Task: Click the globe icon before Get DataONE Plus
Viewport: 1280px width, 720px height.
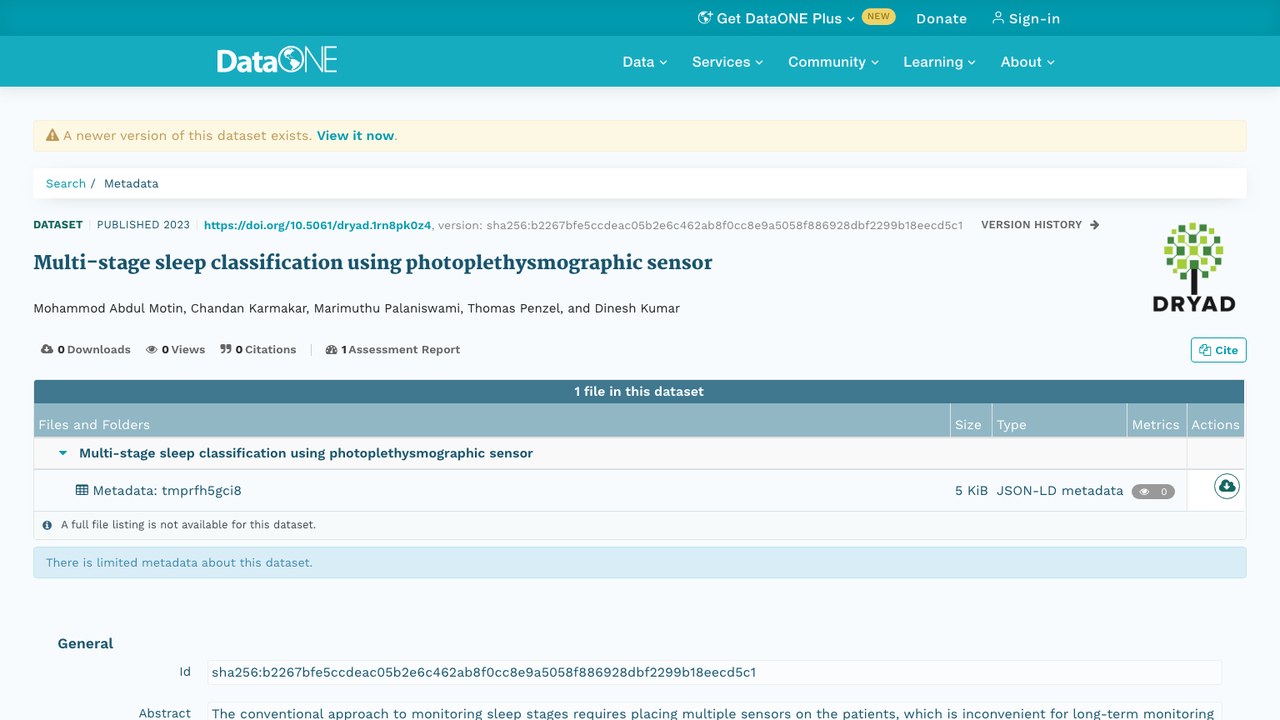Action: click(705, 18)
